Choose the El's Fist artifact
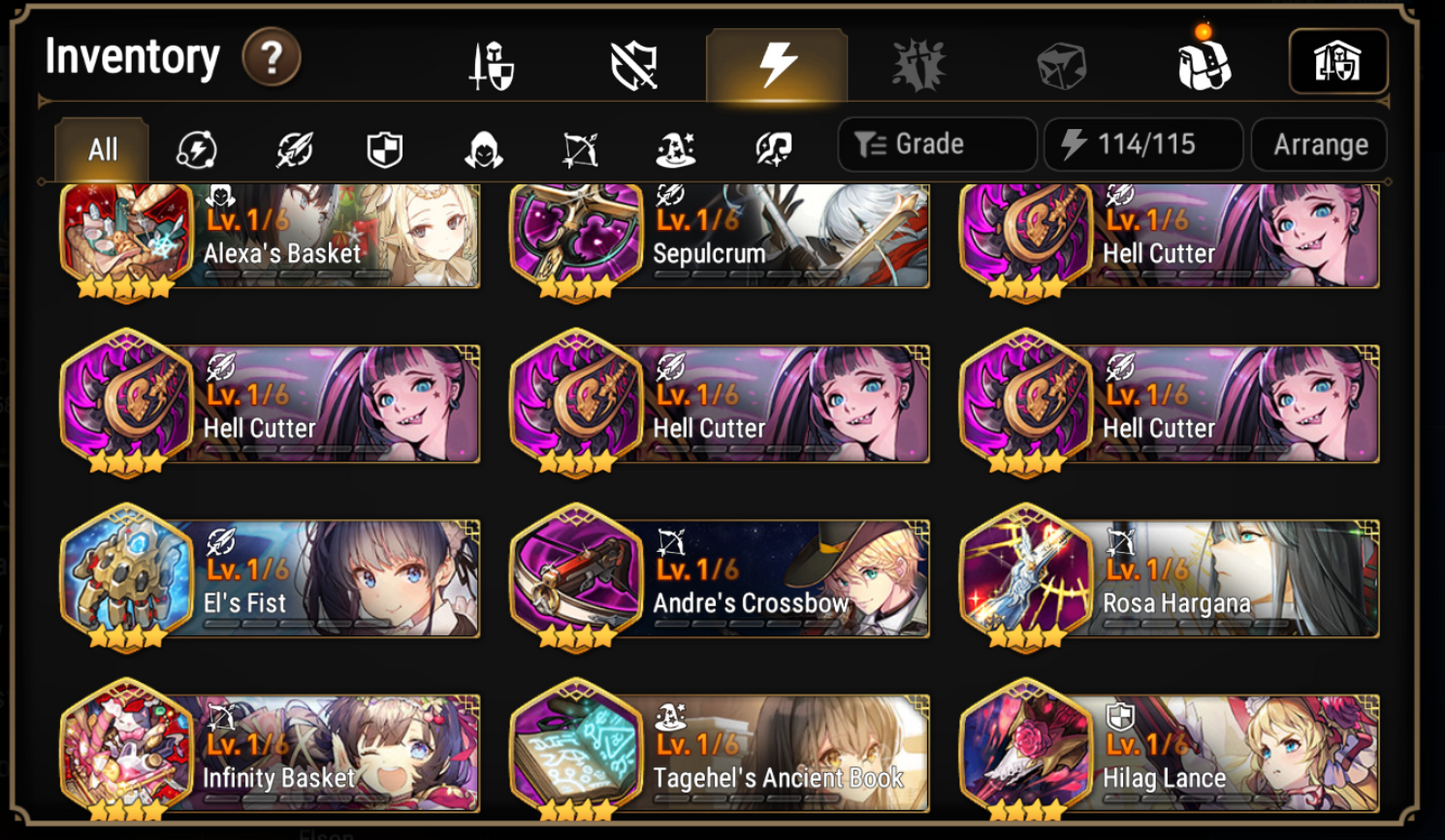The image size is (1445, 840). (x=270, y=580)
